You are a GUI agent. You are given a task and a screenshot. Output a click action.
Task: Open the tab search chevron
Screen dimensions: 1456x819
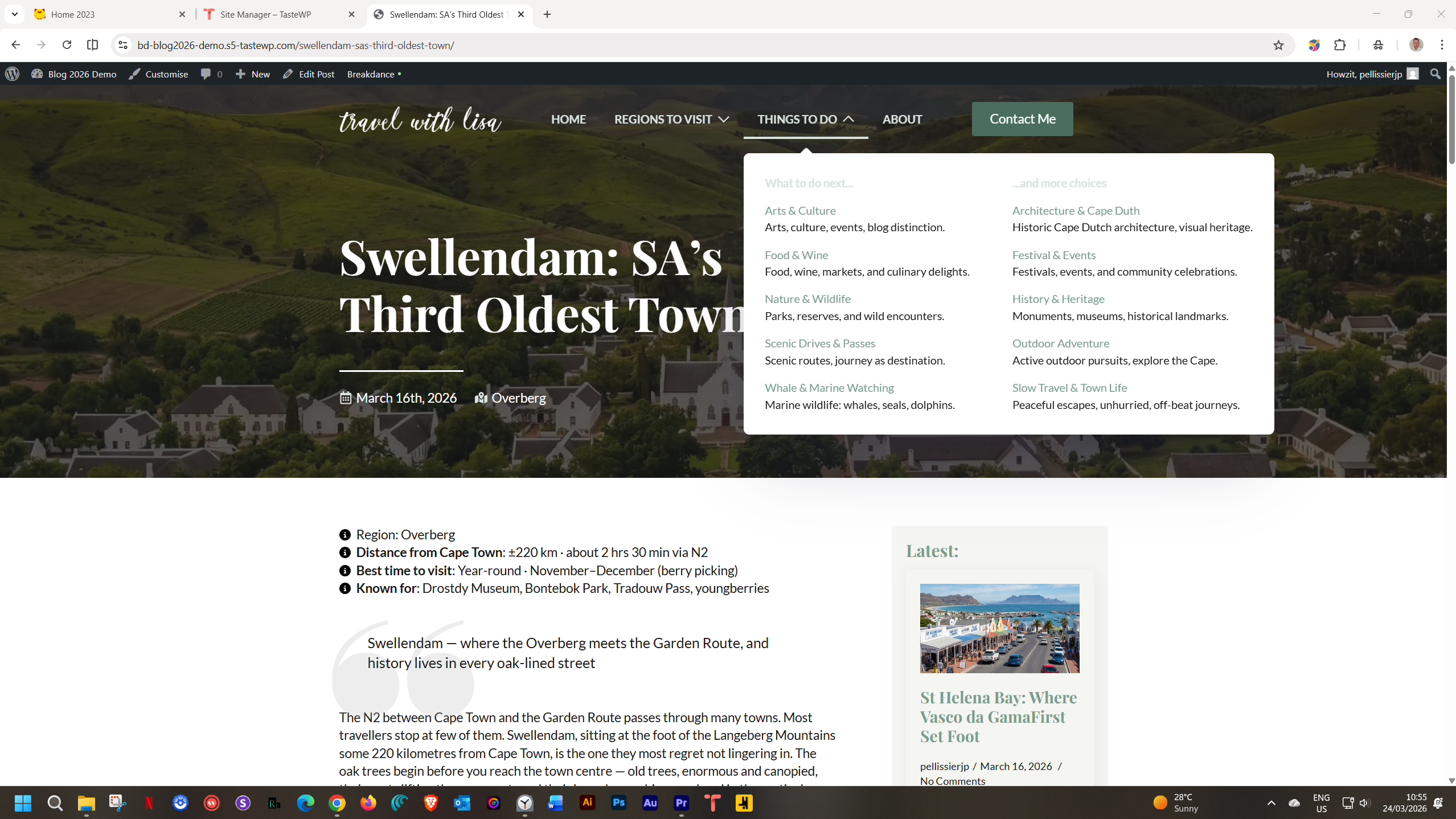click(15, 14)
